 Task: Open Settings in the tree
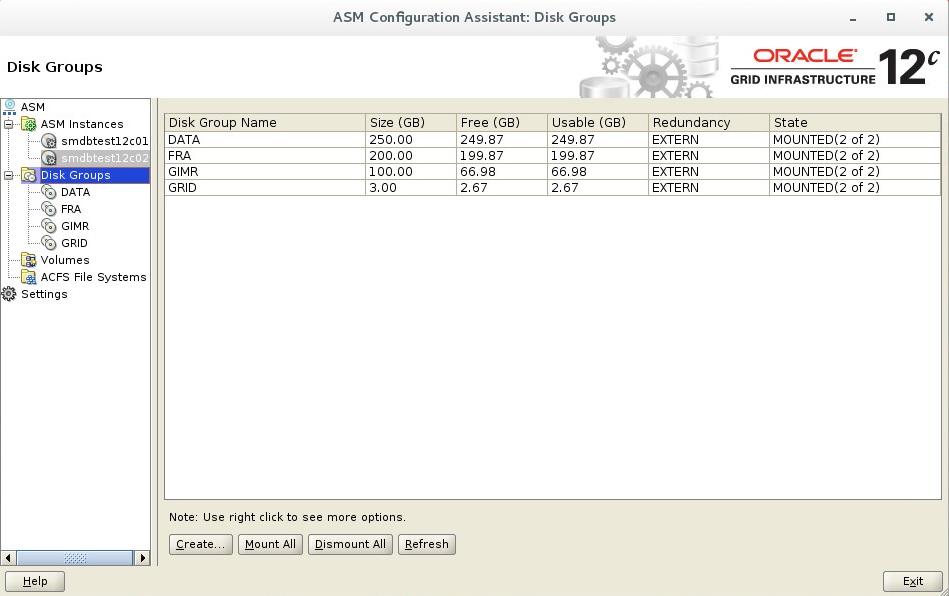coord(44,294)
